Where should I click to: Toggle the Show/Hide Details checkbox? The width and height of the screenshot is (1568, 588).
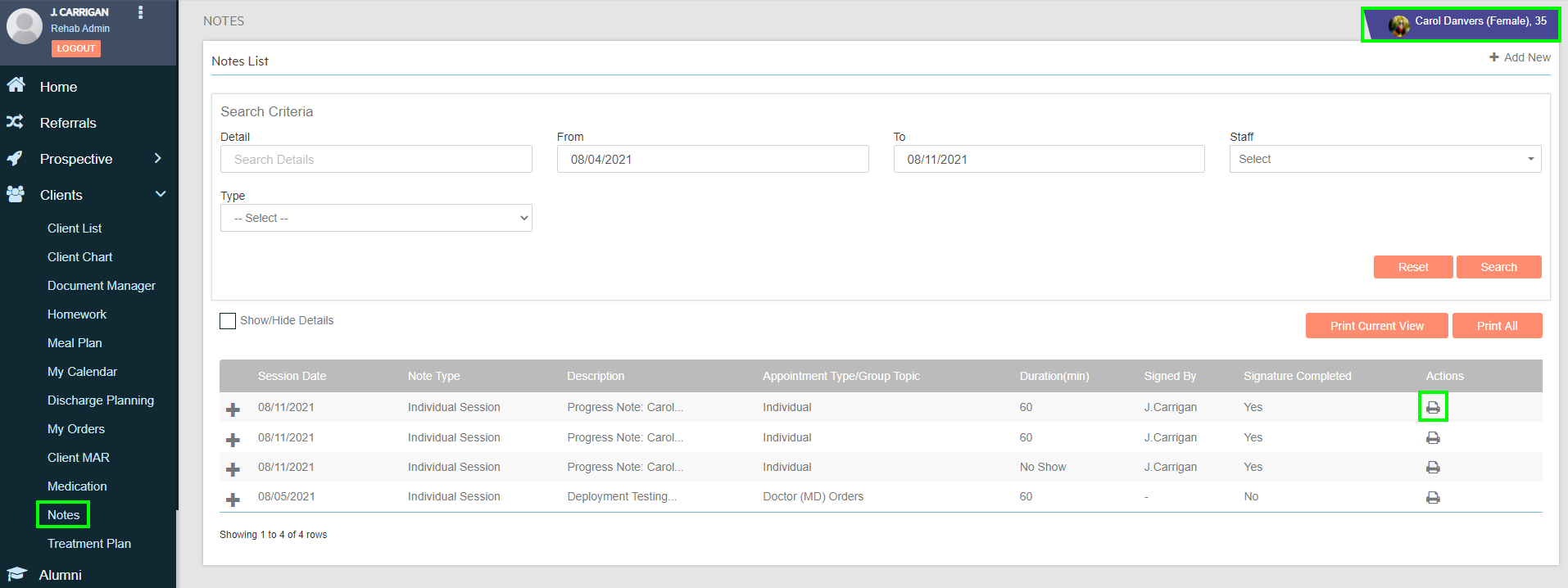228,321
